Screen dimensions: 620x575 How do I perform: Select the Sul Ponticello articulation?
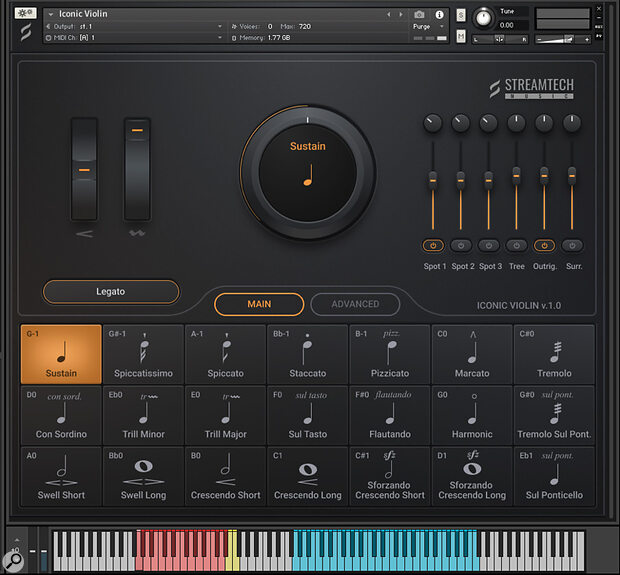click(x=554, y=476)
